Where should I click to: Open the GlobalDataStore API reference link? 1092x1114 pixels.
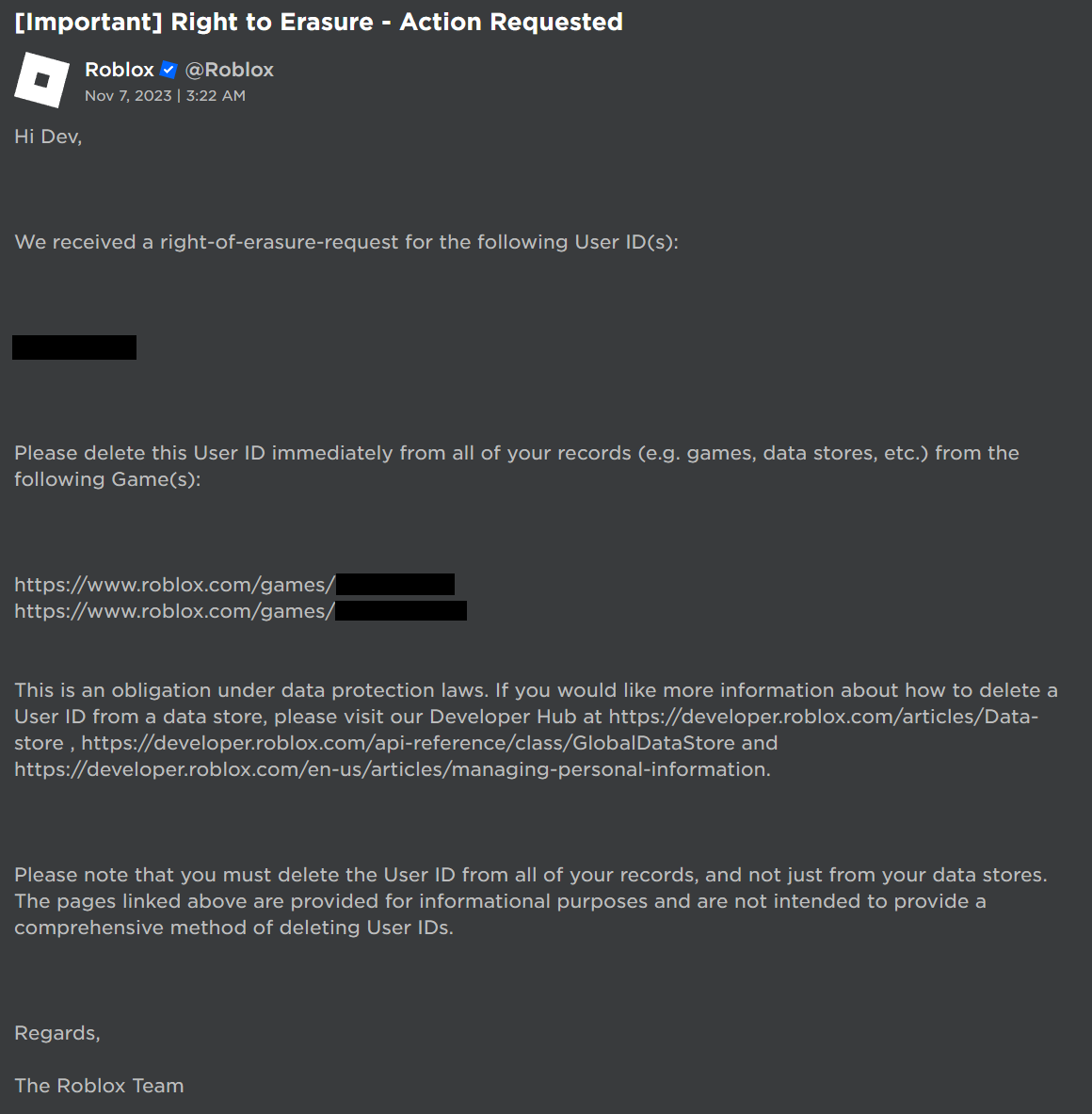click(408, 743)
